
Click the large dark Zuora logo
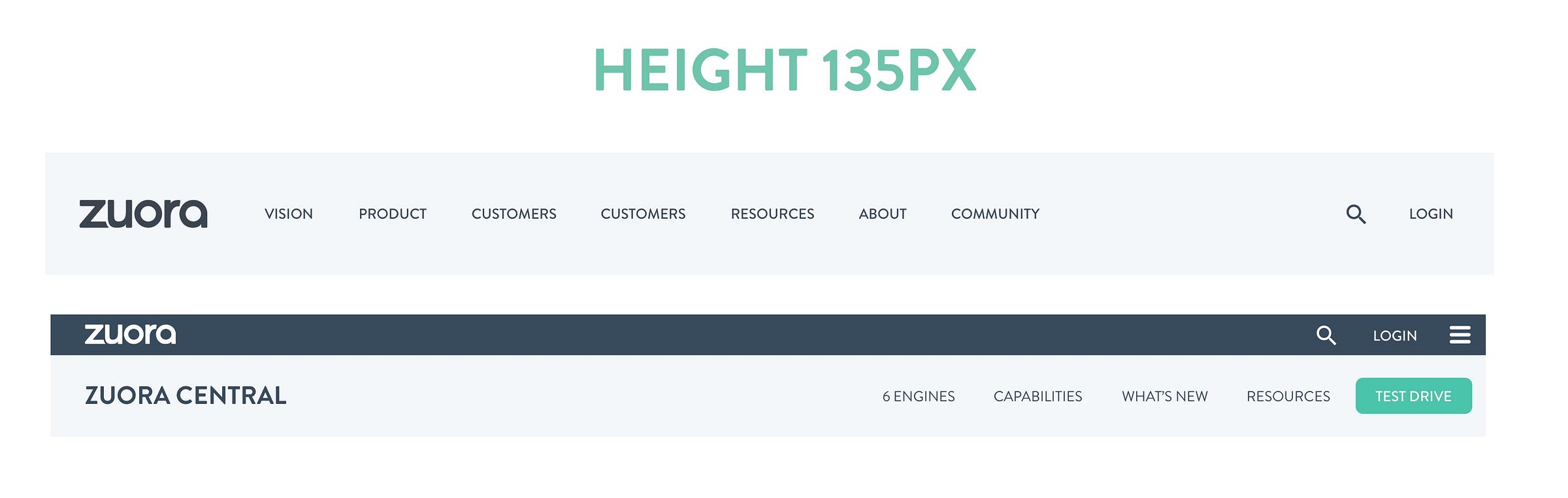(143, 214)
